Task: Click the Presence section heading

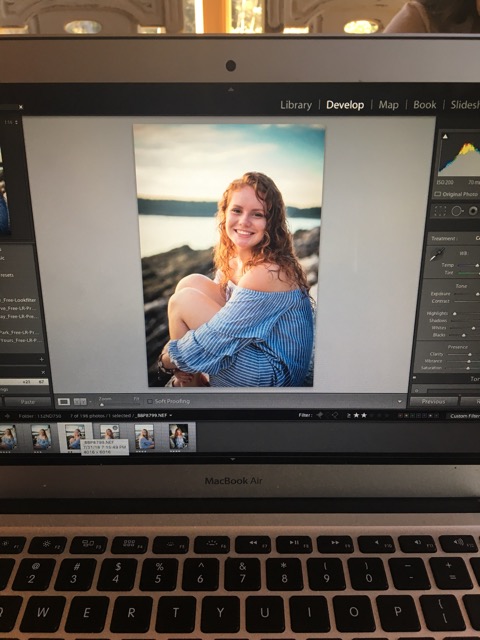Action: [458, 347]
